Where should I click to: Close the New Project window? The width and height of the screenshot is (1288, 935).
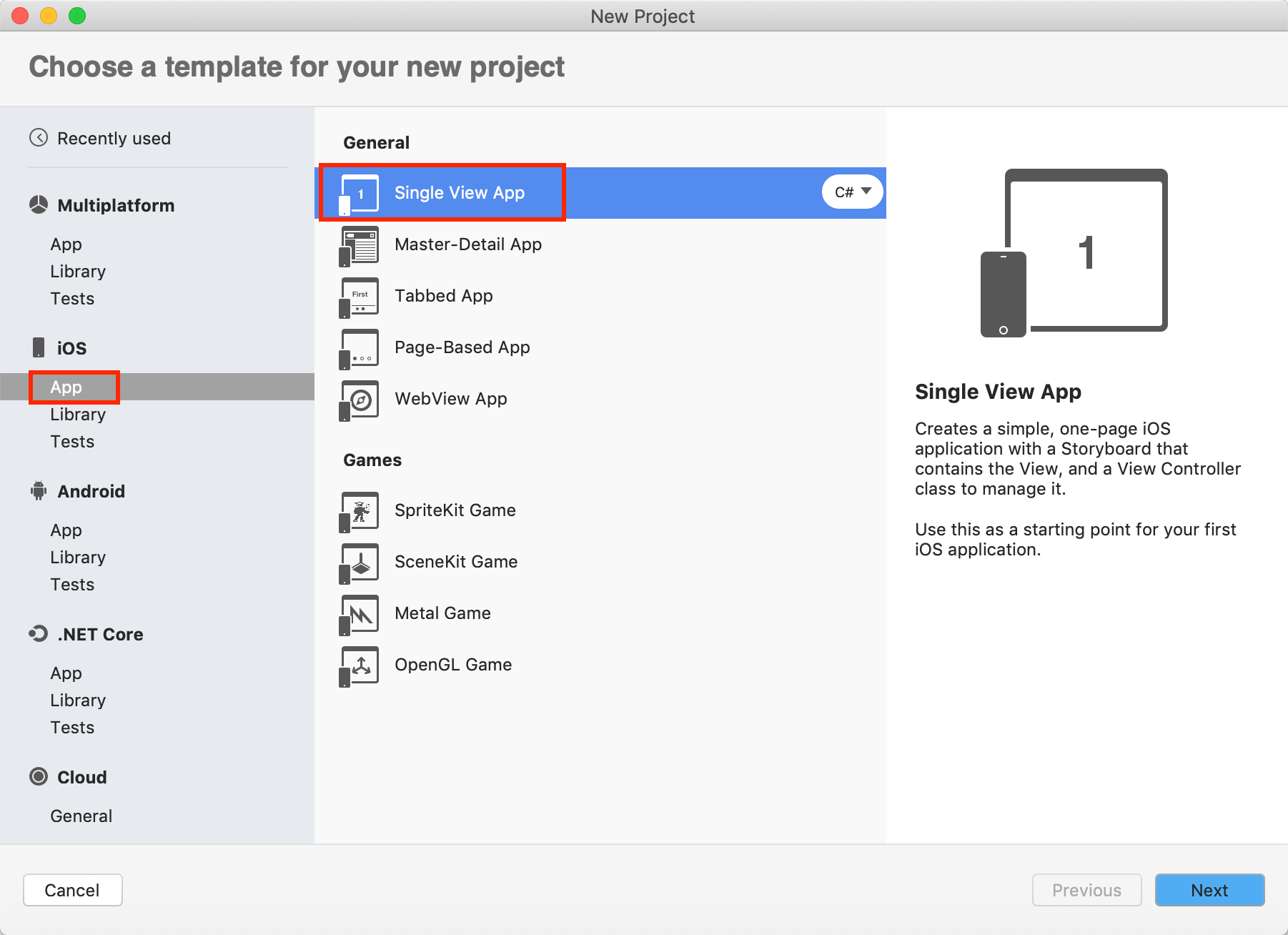20,16
